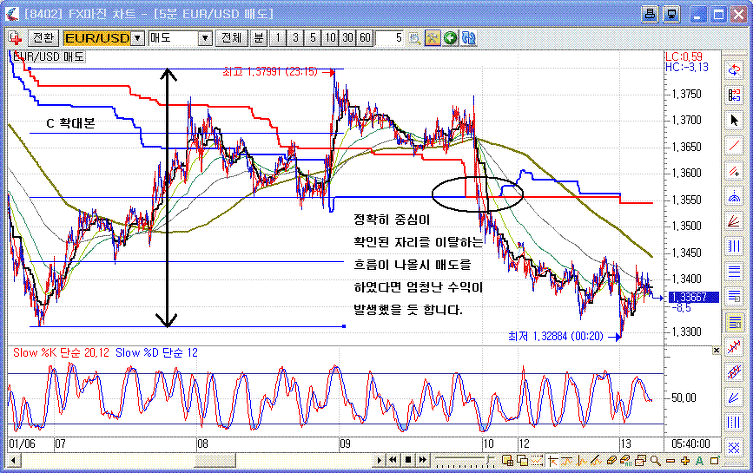Screen dimensions: 753x473
Task: Click the green circular arrow toolbar icon
Action: coord(451,38)
